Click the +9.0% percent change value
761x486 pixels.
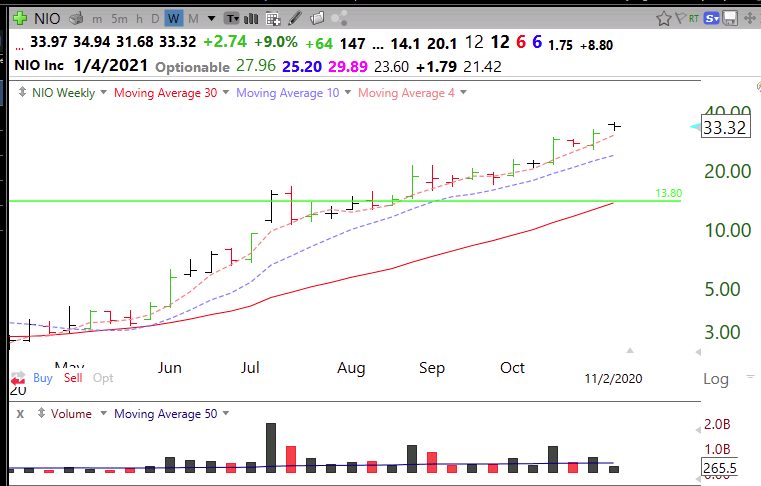(x=276, y=42)
